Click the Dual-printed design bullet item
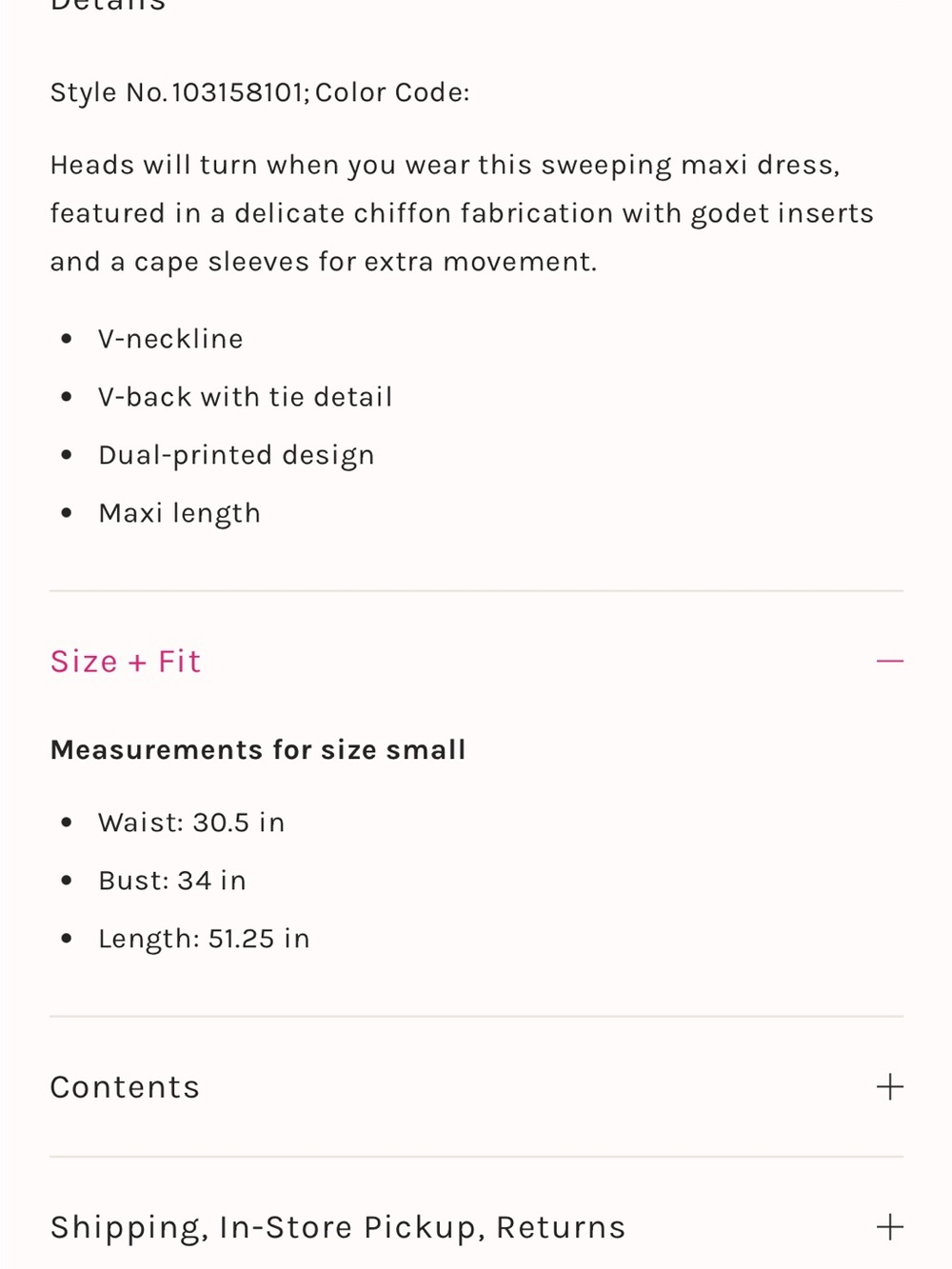 click(x=236, y=455)
